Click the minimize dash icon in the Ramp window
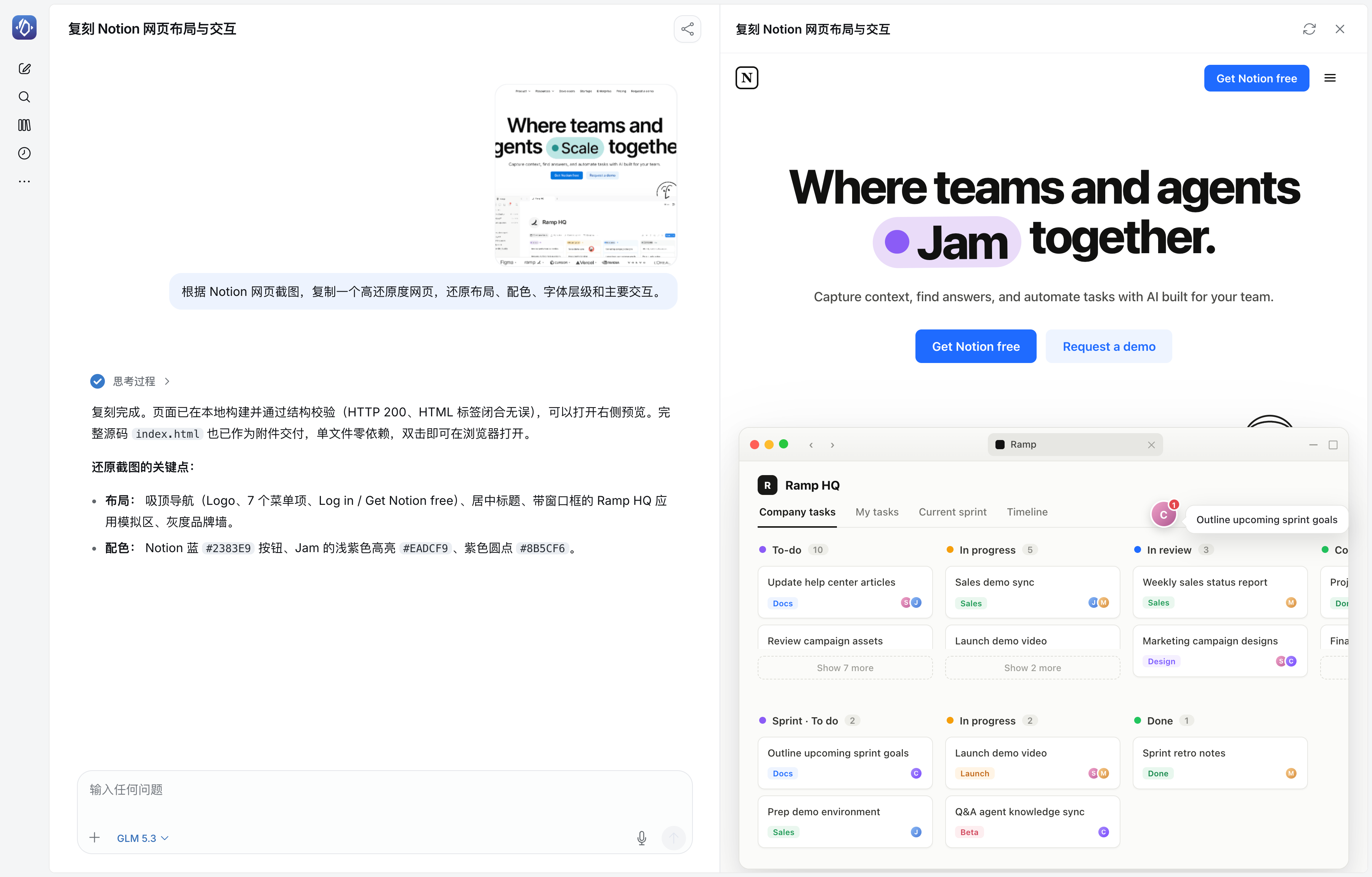1372x877 pixels. pos(1313,445)
